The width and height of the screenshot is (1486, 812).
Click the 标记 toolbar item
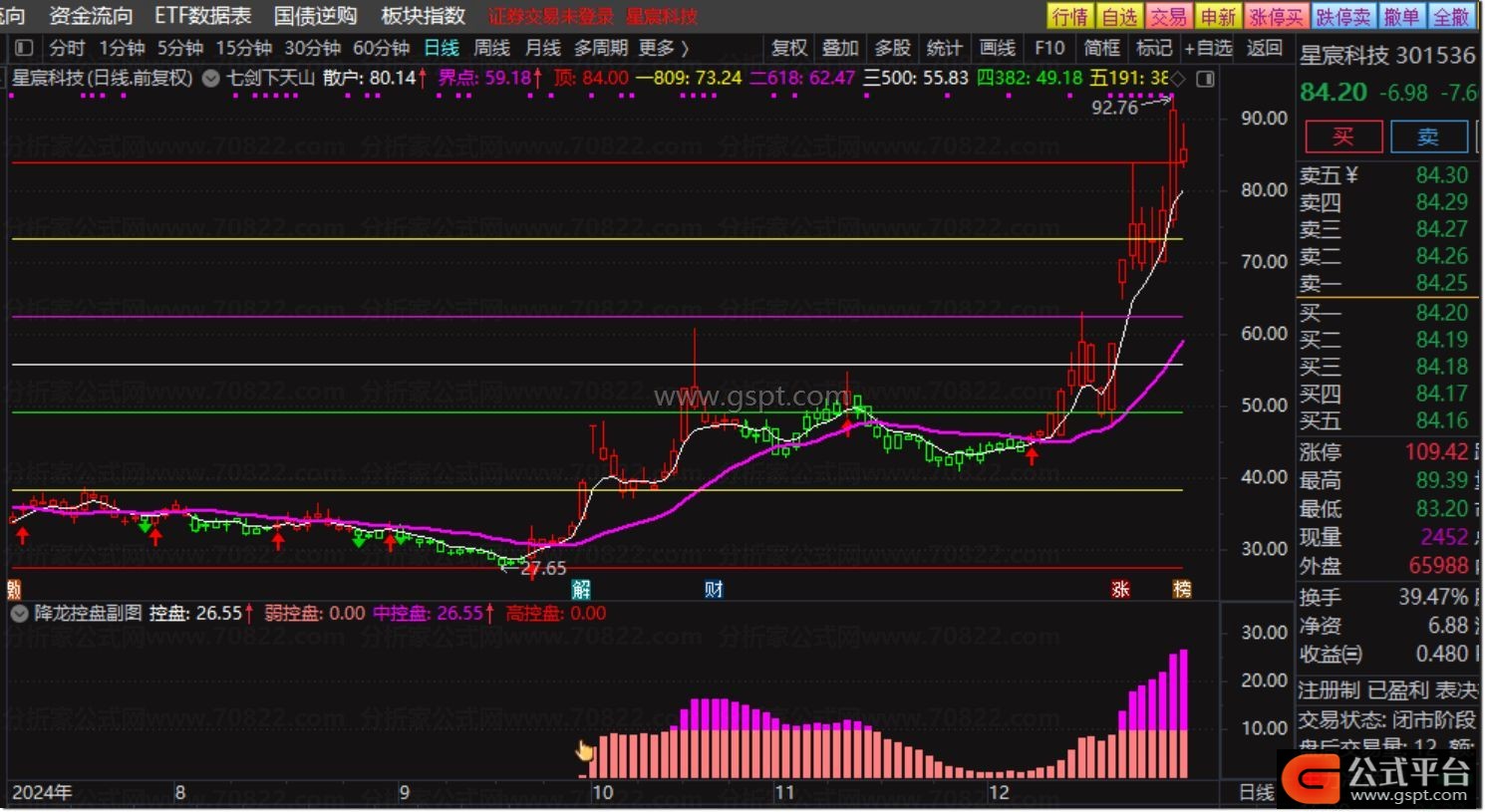click(1154, 48)
